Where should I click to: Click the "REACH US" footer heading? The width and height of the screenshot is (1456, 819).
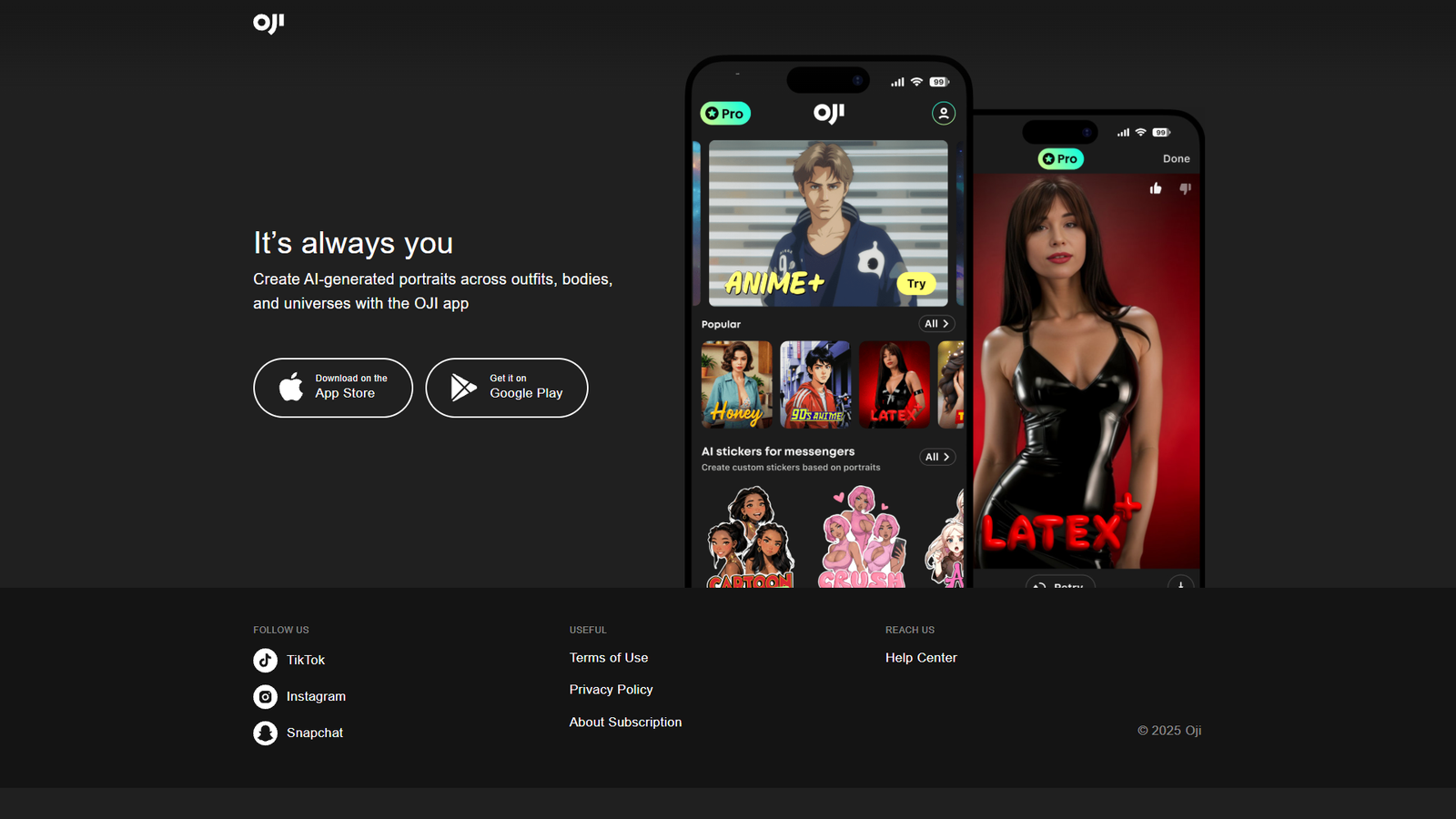910,630
